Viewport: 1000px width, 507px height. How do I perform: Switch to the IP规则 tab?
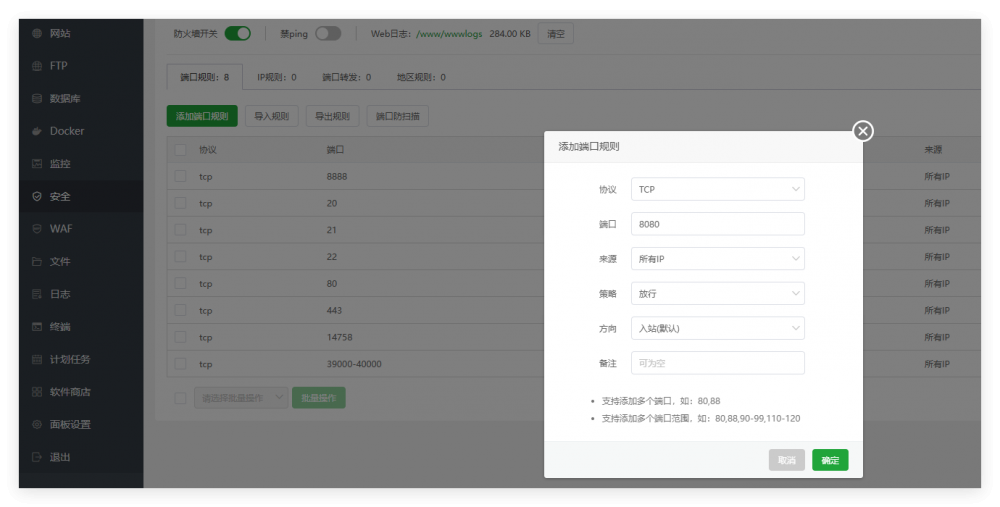pyautogui.click(x=276, y=77)
